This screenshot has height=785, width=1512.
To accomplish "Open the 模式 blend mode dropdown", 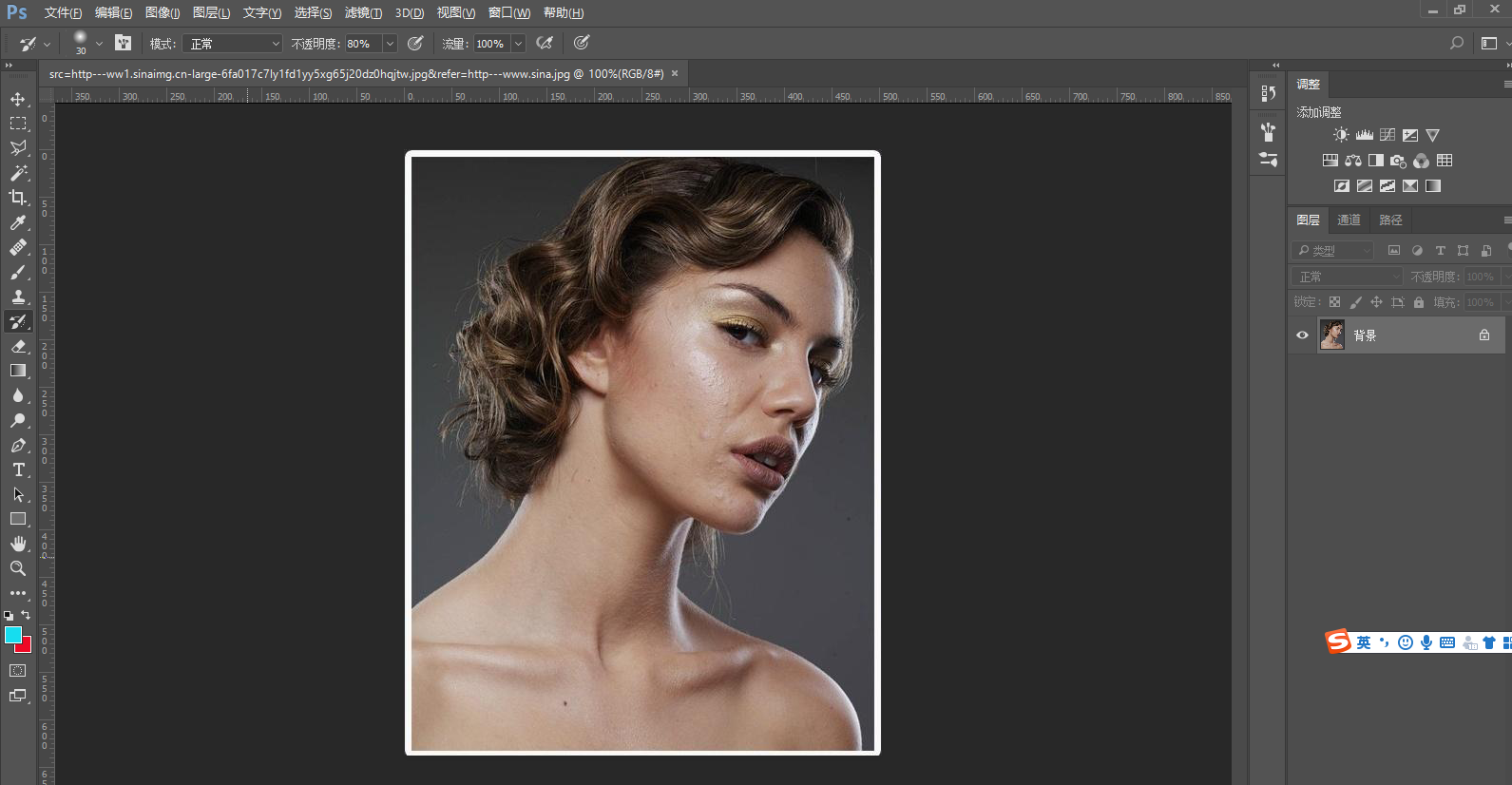I will click(233, 44).
